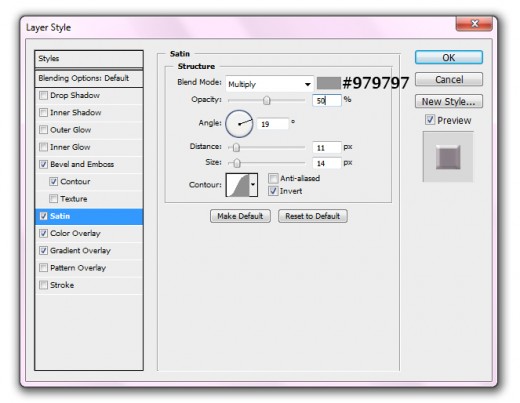This screenshot has height=403, width=520.
Task: Uncheck the Bevel and Emboss checkbox
Action: pos(43,164)
